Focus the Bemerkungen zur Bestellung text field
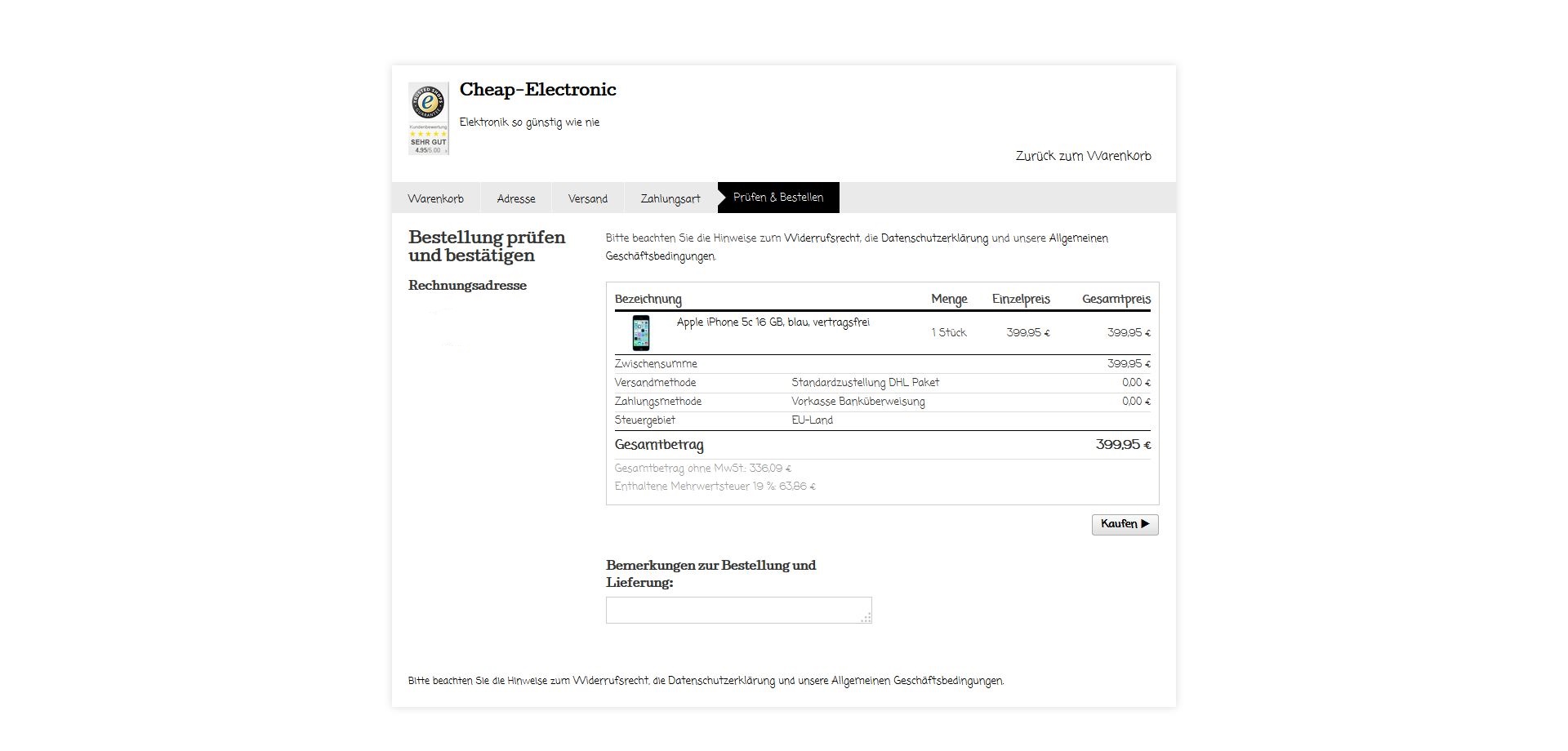This screenshot has width=1568, height=751. pos(739,610)
